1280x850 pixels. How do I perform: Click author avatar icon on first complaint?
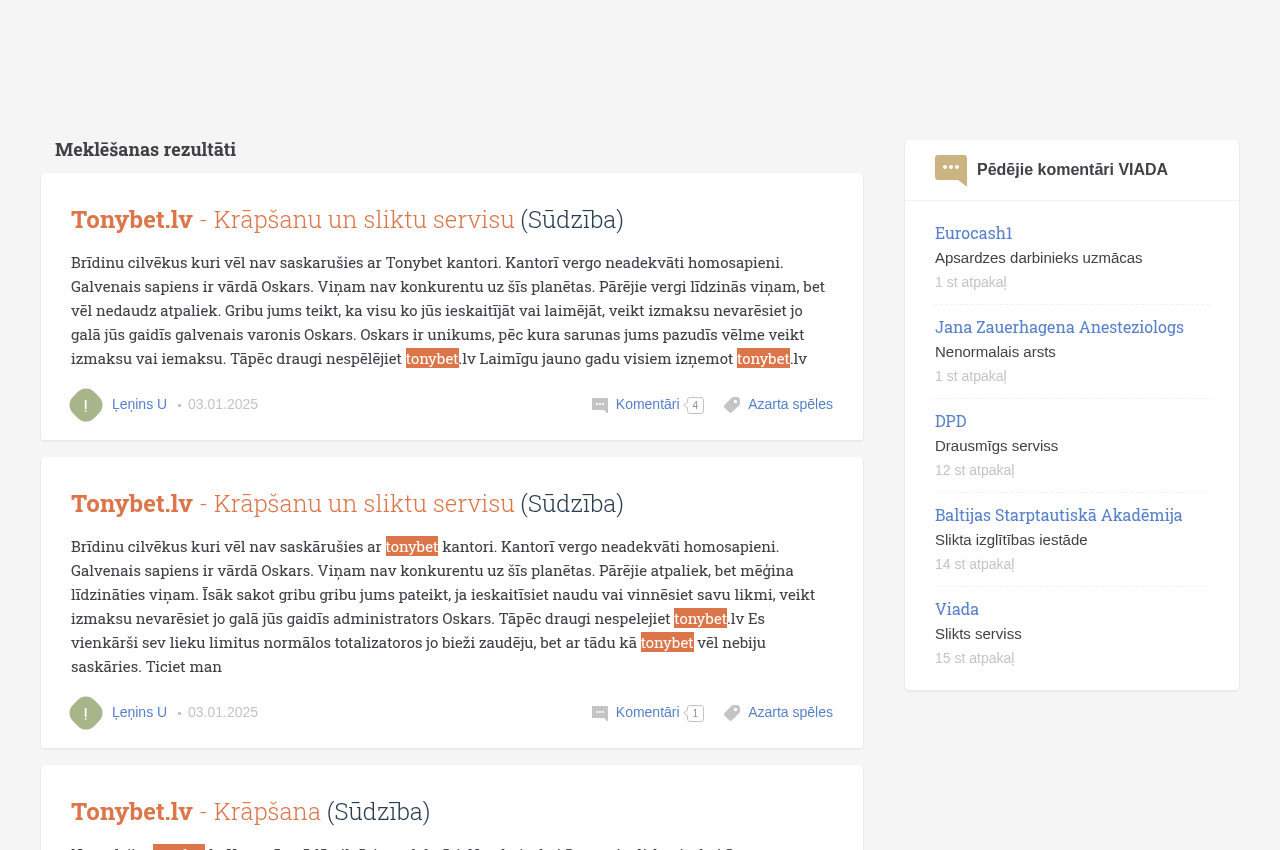click(86, 405)
